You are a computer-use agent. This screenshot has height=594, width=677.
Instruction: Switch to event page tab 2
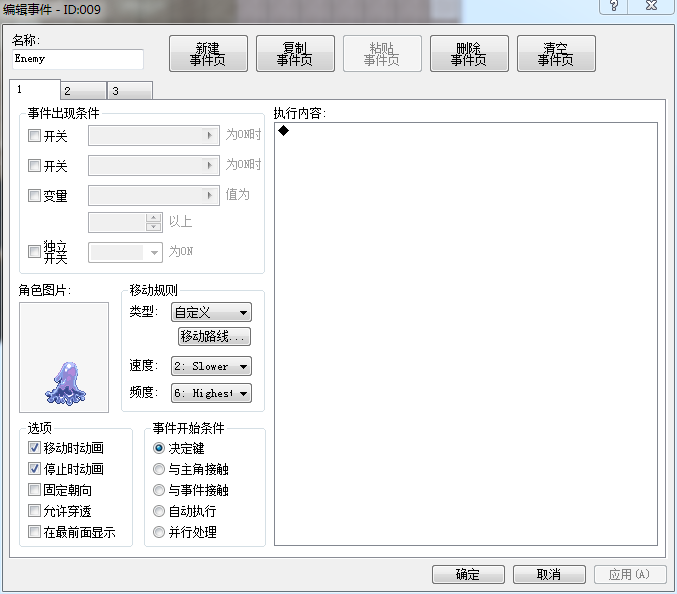pyautogui.click(x=84, y=91)
